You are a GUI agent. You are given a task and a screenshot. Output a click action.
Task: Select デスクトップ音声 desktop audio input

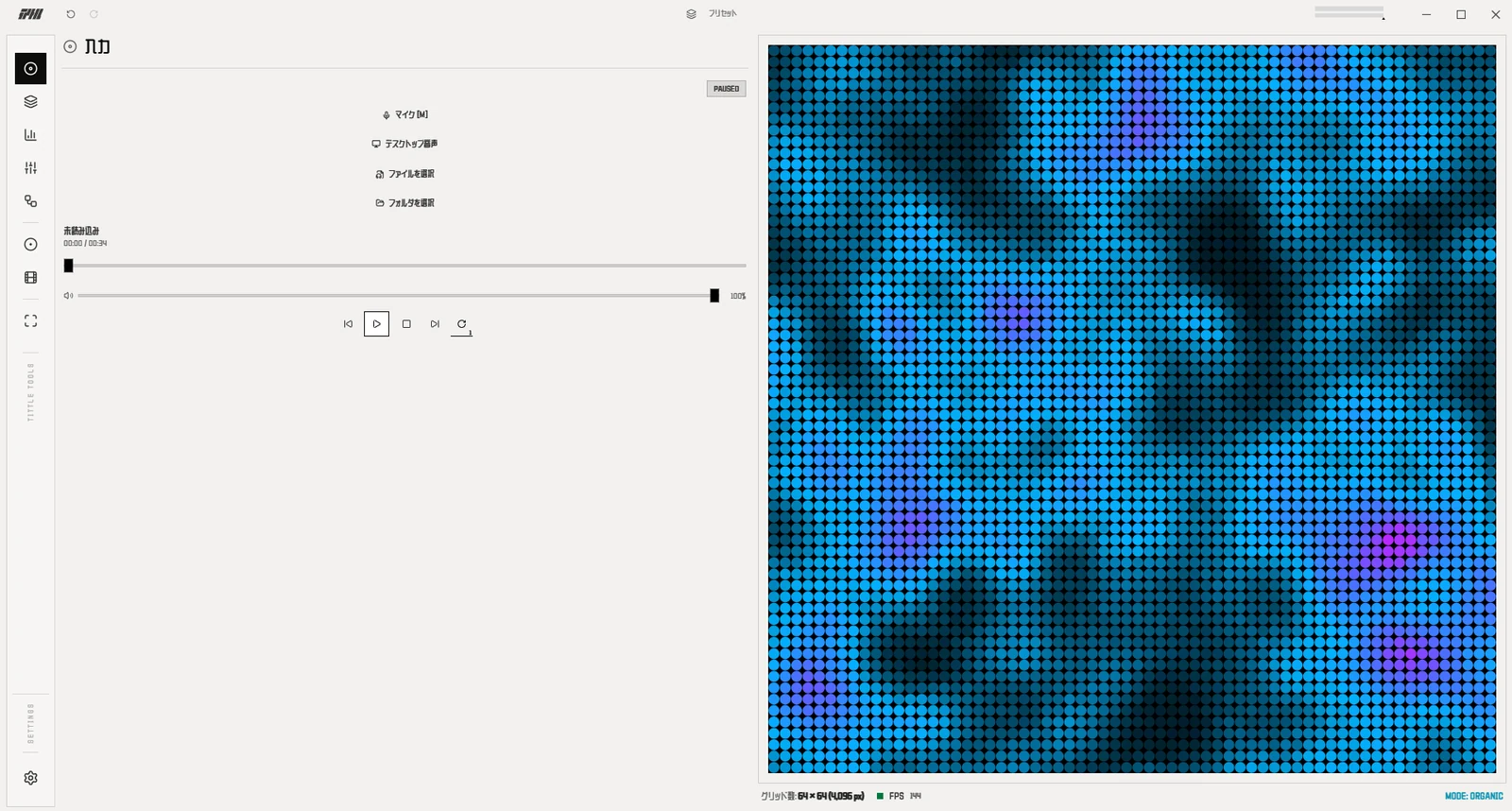tap(404, 144)
